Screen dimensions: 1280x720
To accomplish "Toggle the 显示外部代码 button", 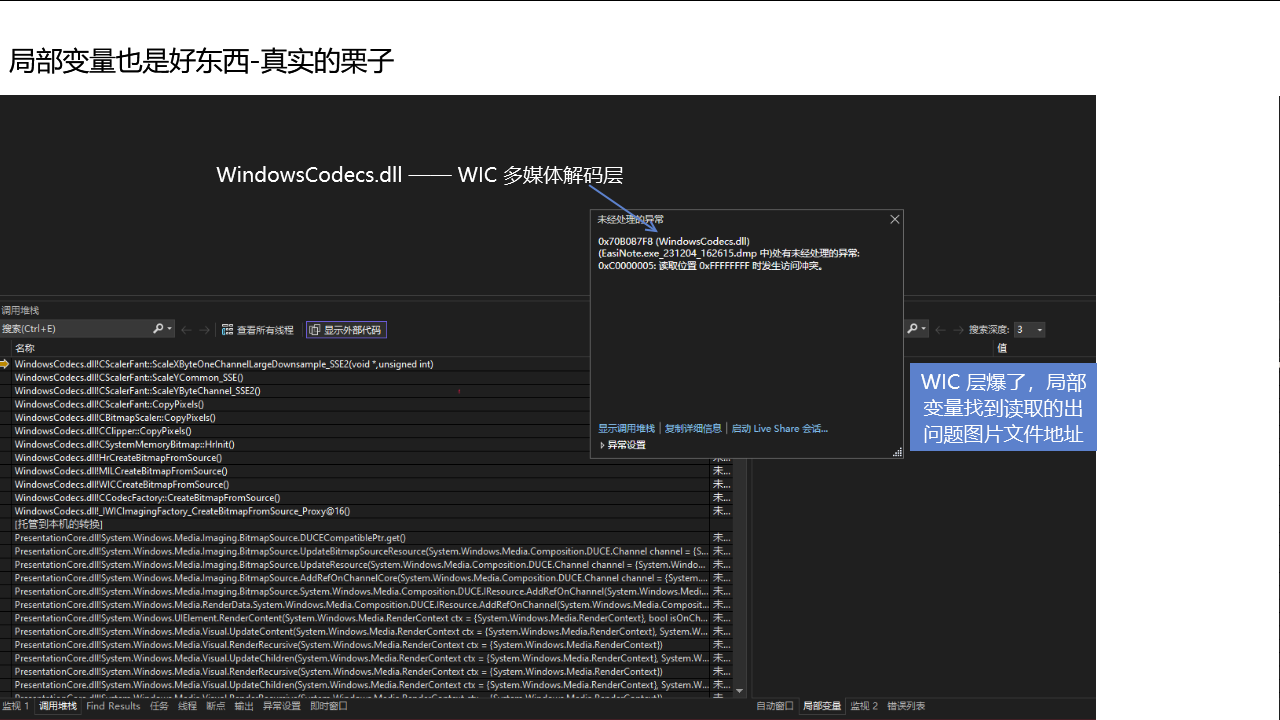I will (345, 330).
